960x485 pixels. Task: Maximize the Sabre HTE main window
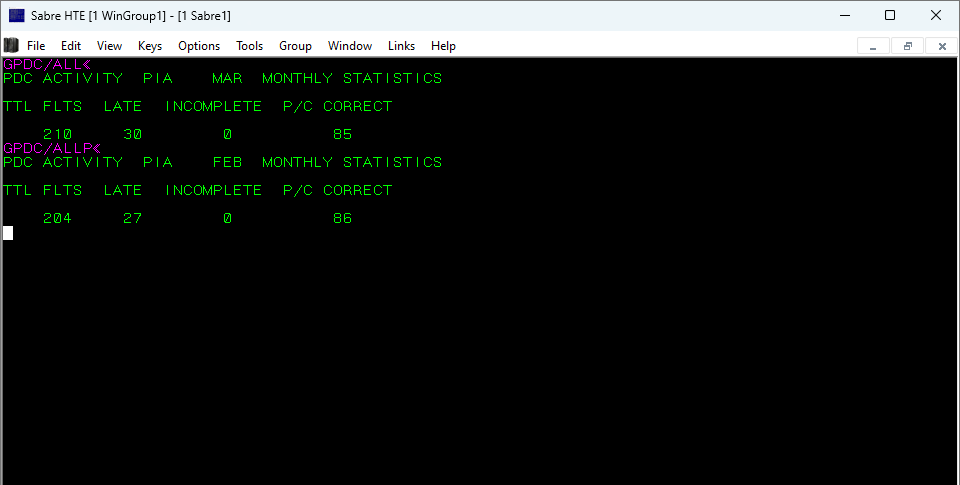click(x=889, y=15)
